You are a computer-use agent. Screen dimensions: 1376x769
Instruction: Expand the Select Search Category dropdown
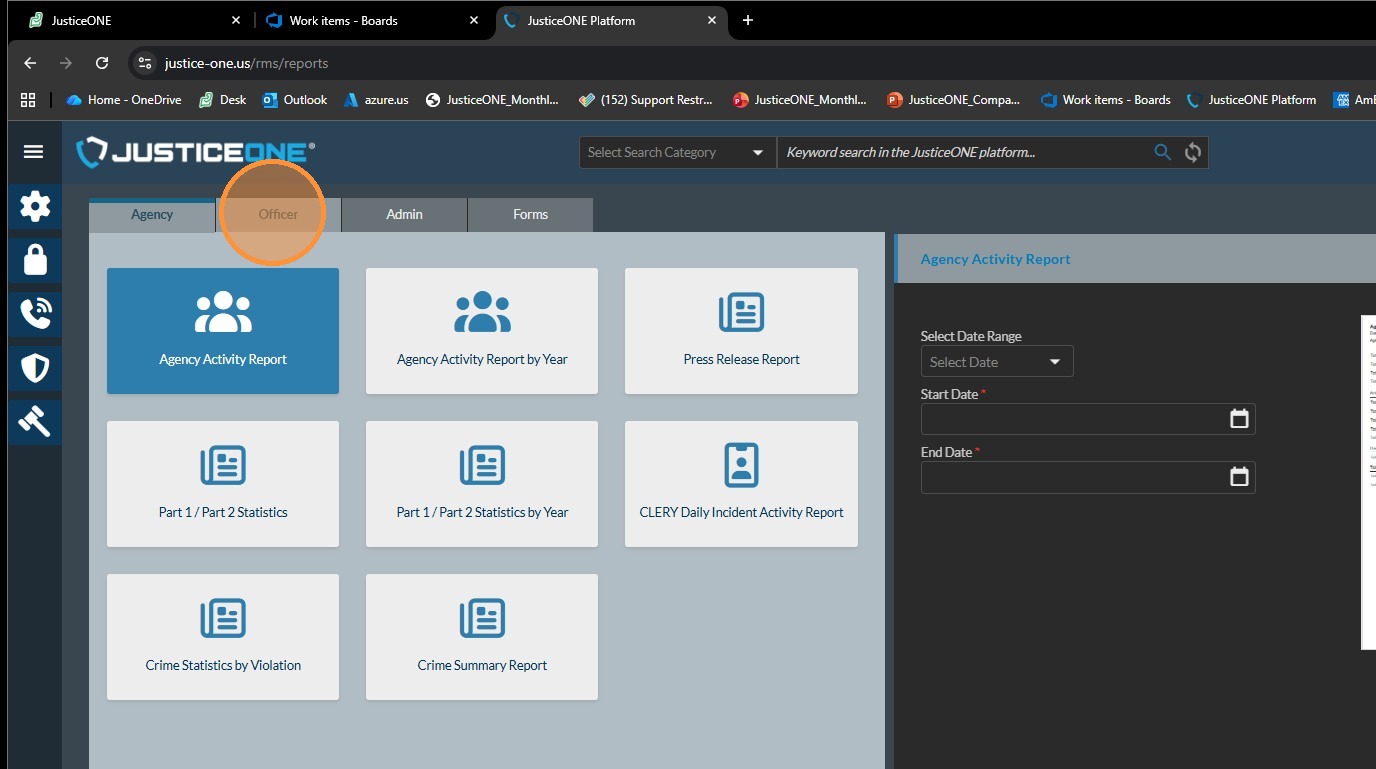point(677,152)
